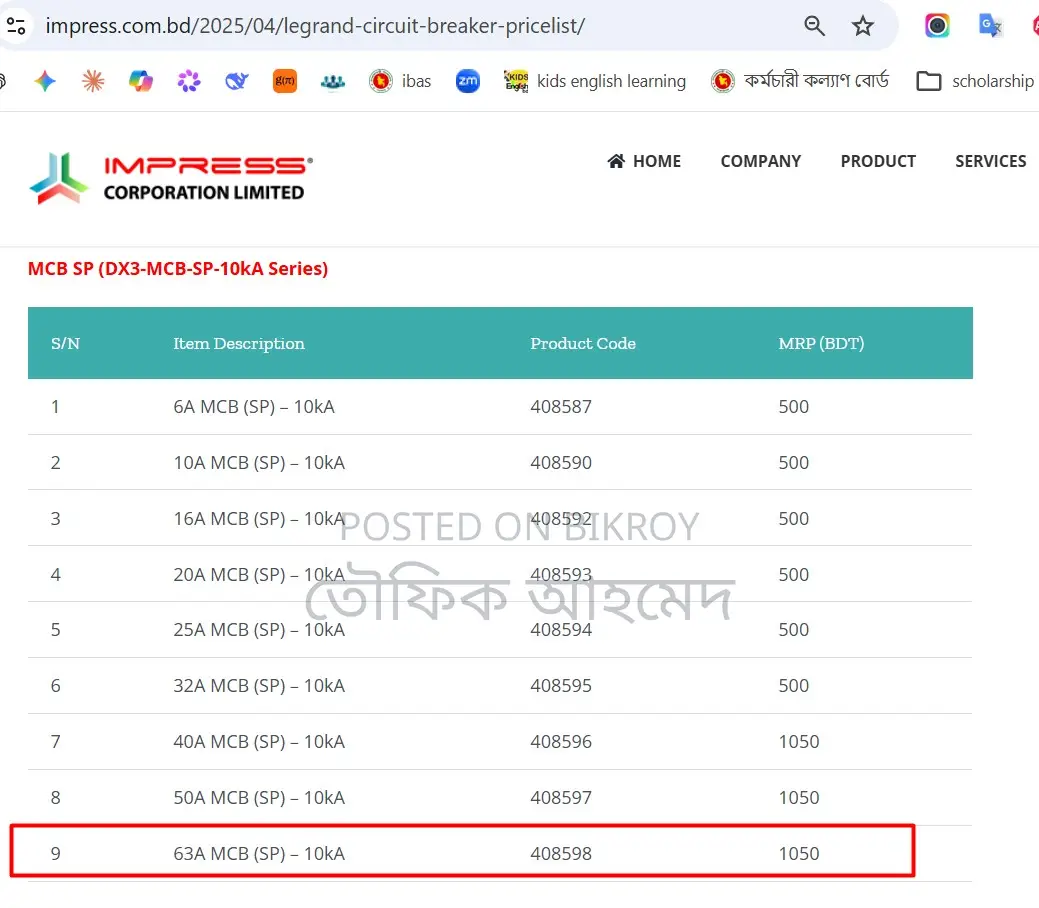This screenshot has height=908, width=1039.
Task: Click the MCB SP (DX3-MCB-SP-10kA Series) heading
Action: tap(178, 268)
